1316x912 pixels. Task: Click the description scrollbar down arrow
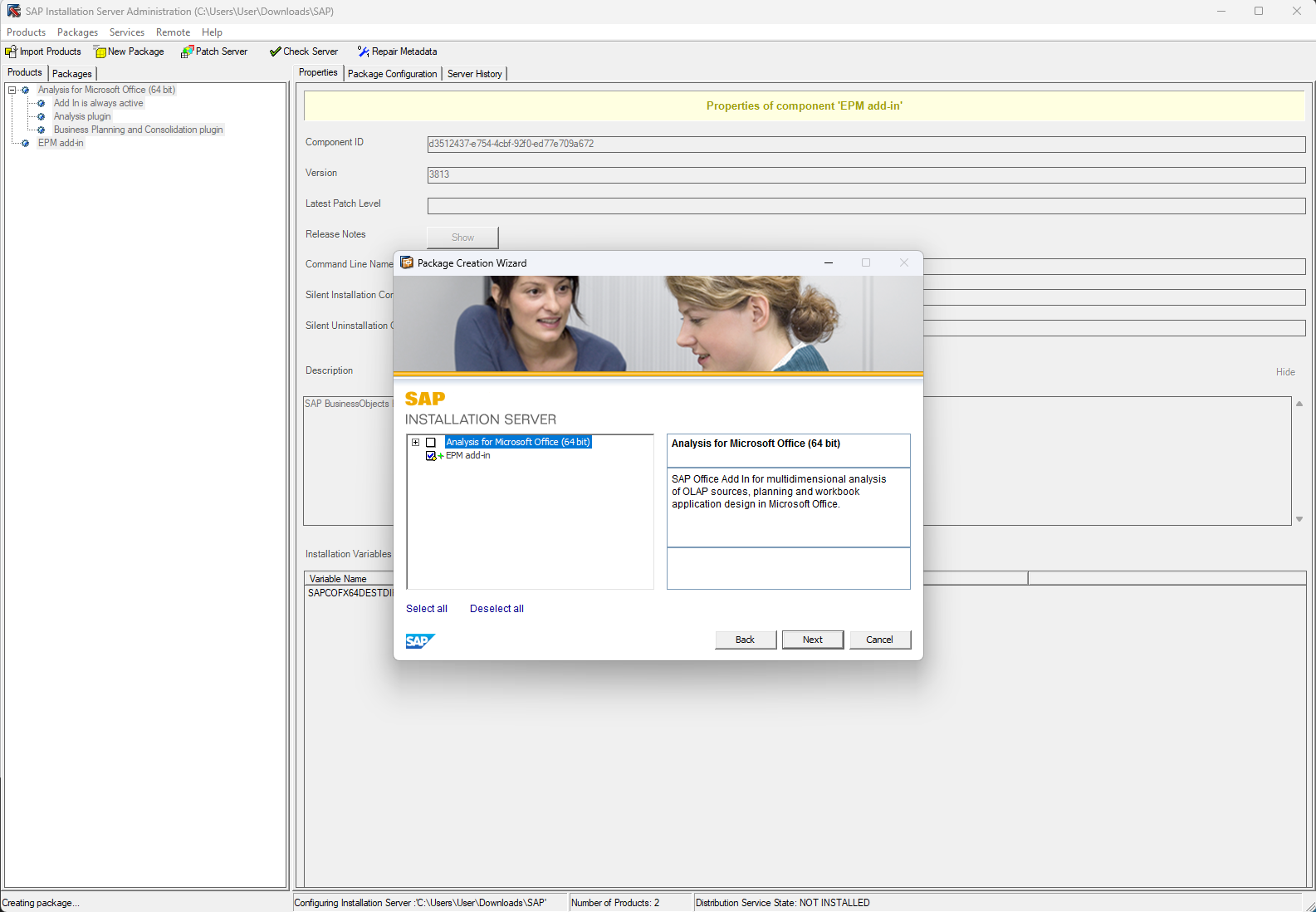pyautogui.click(x=1299, y=519)
